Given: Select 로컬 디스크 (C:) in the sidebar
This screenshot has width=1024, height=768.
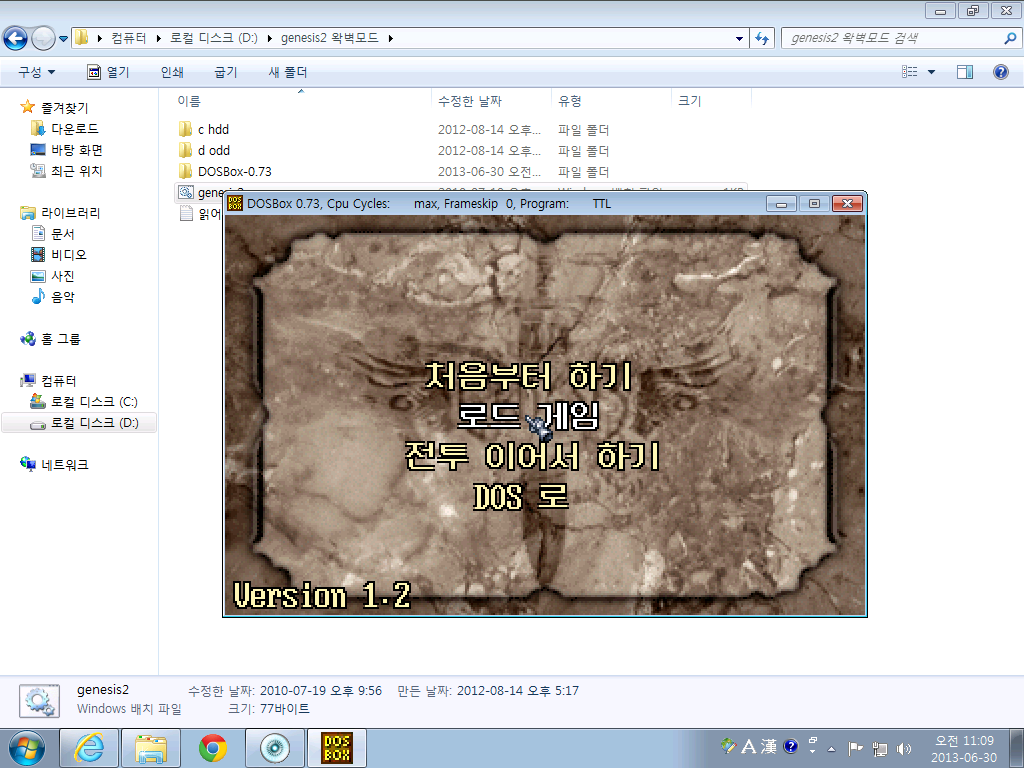Looking at the screenshot, I should pos(94,402).
